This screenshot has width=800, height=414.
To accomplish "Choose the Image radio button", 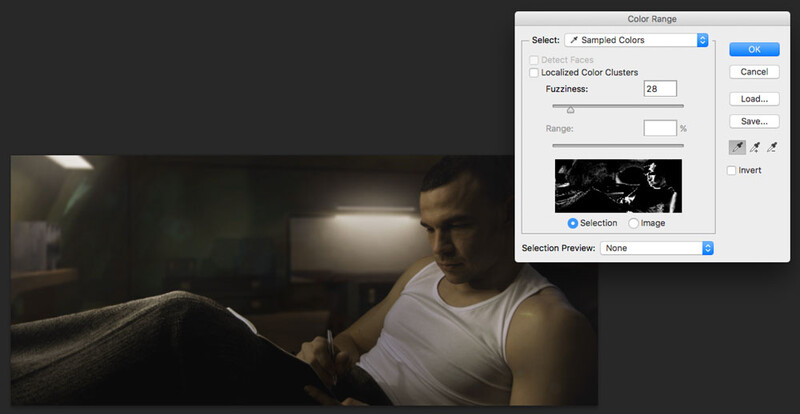I will coord(633,223).
